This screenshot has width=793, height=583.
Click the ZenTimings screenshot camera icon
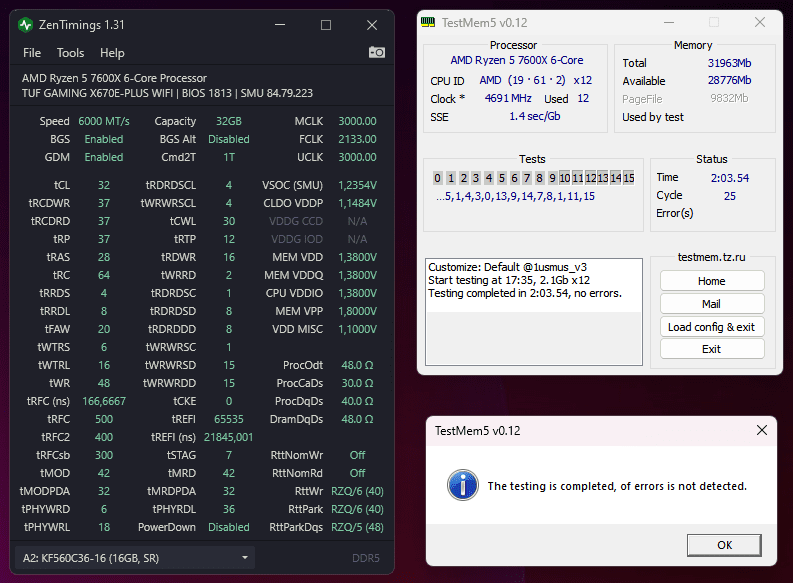click(377, 52)
